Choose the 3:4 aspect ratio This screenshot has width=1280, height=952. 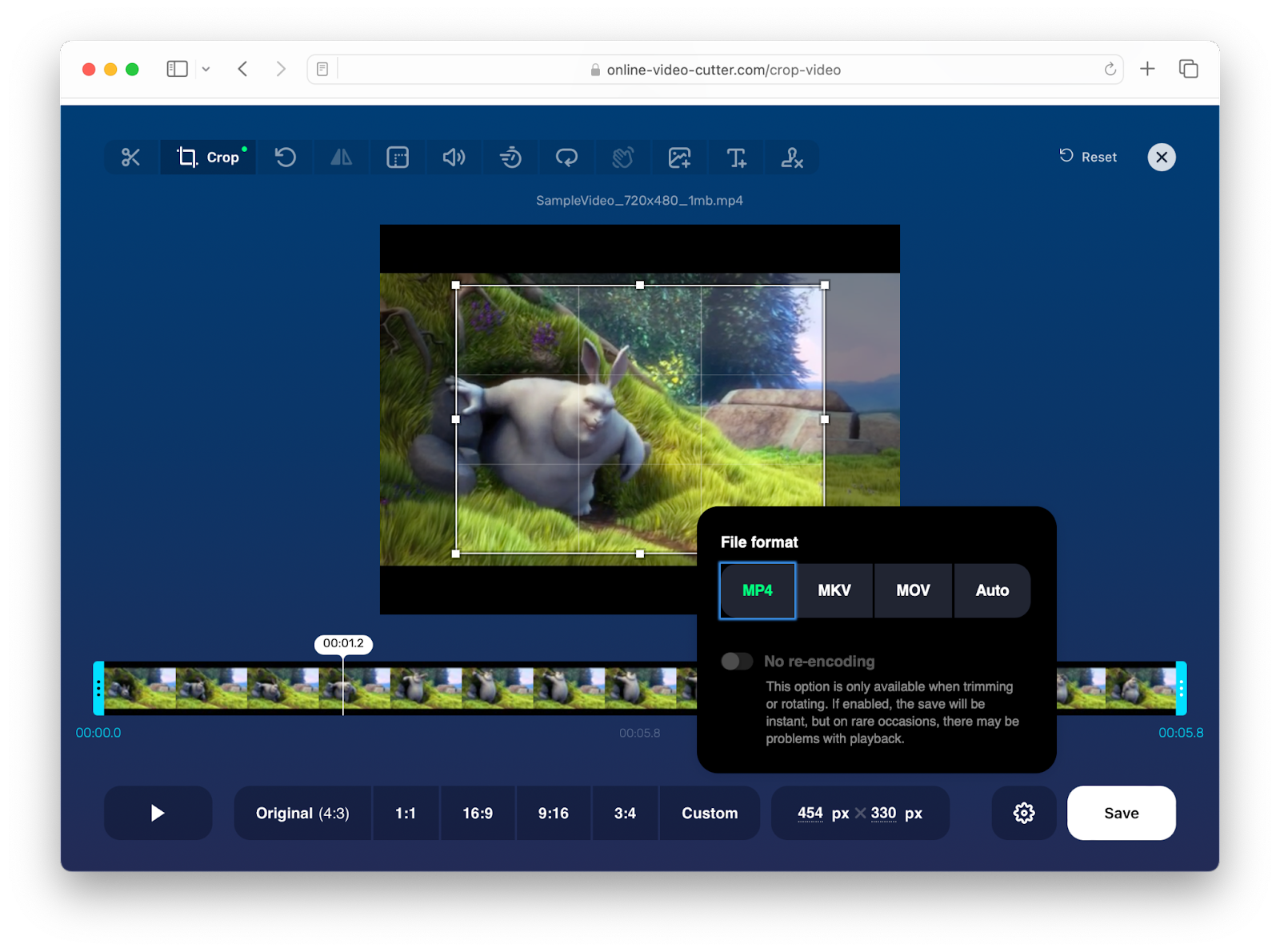[x=625, y=813]
